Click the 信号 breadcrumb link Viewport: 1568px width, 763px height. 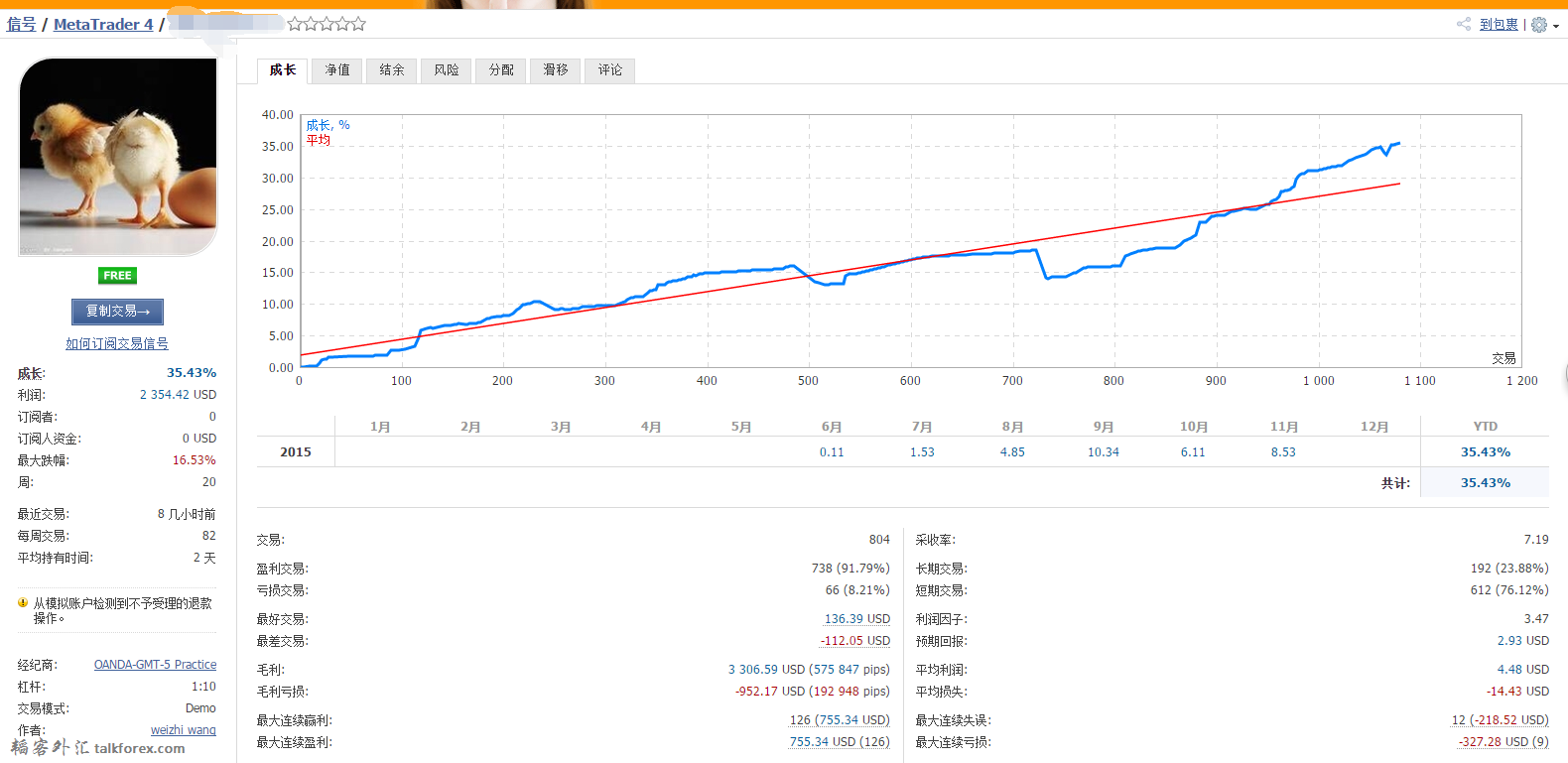(x=21, y=24)
